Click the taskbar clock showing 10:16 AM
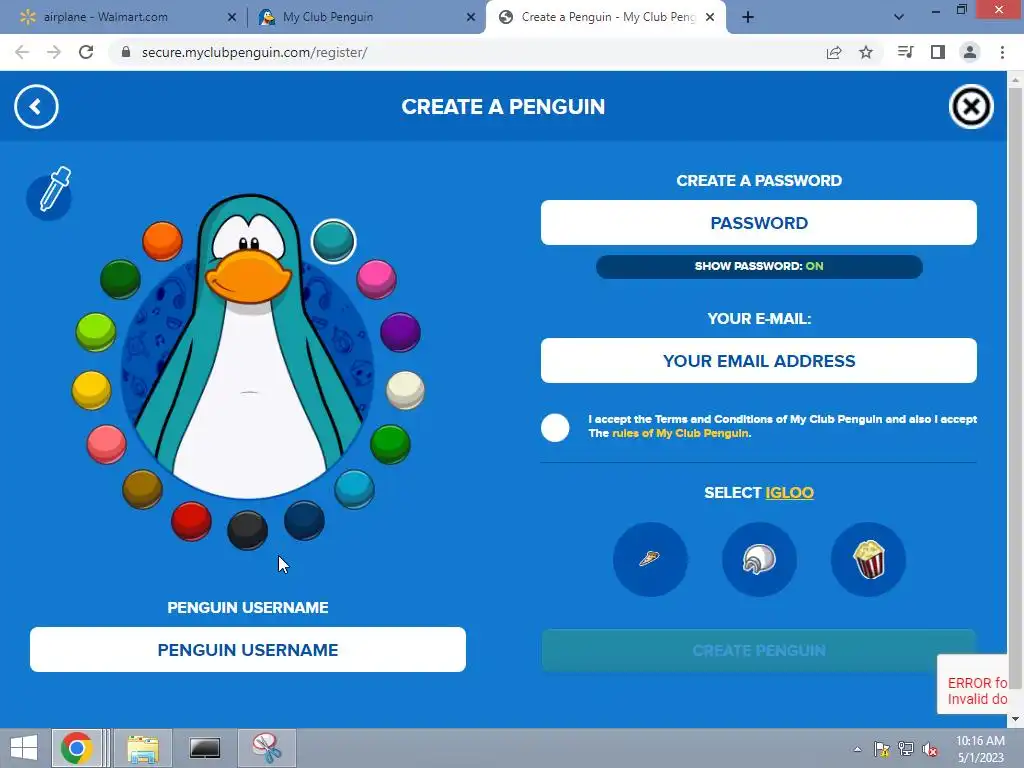The height and width of the screenshot is (768, 1024). pos(980,749)
